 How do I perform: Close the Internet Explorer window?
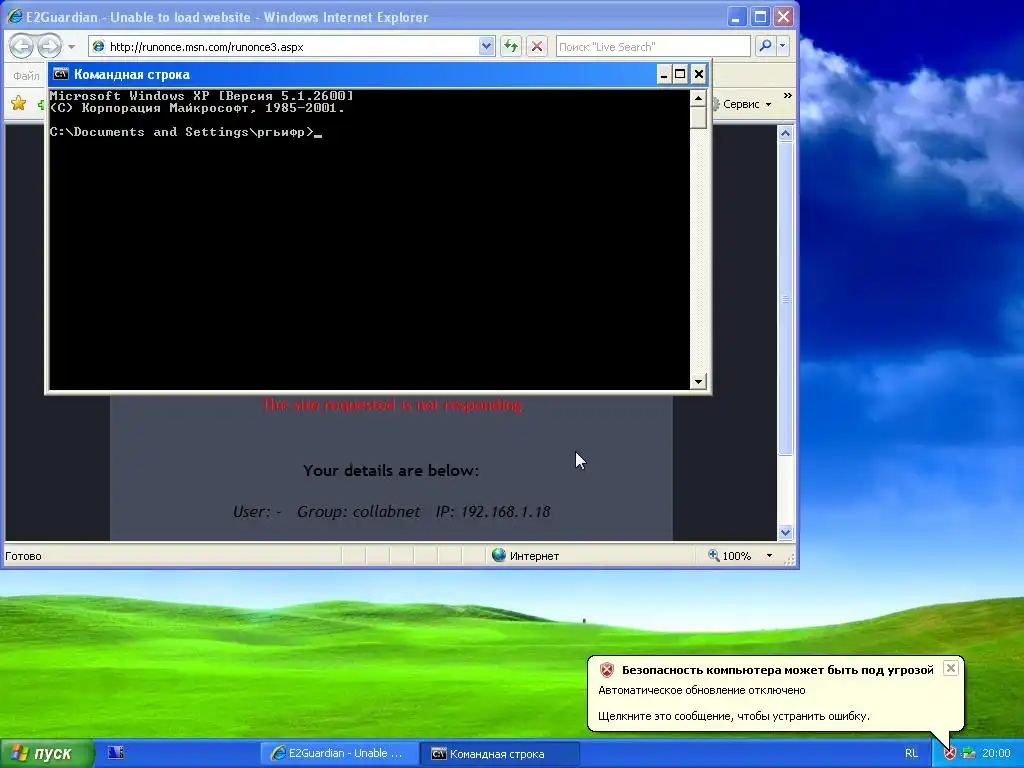tap(784, 17)
